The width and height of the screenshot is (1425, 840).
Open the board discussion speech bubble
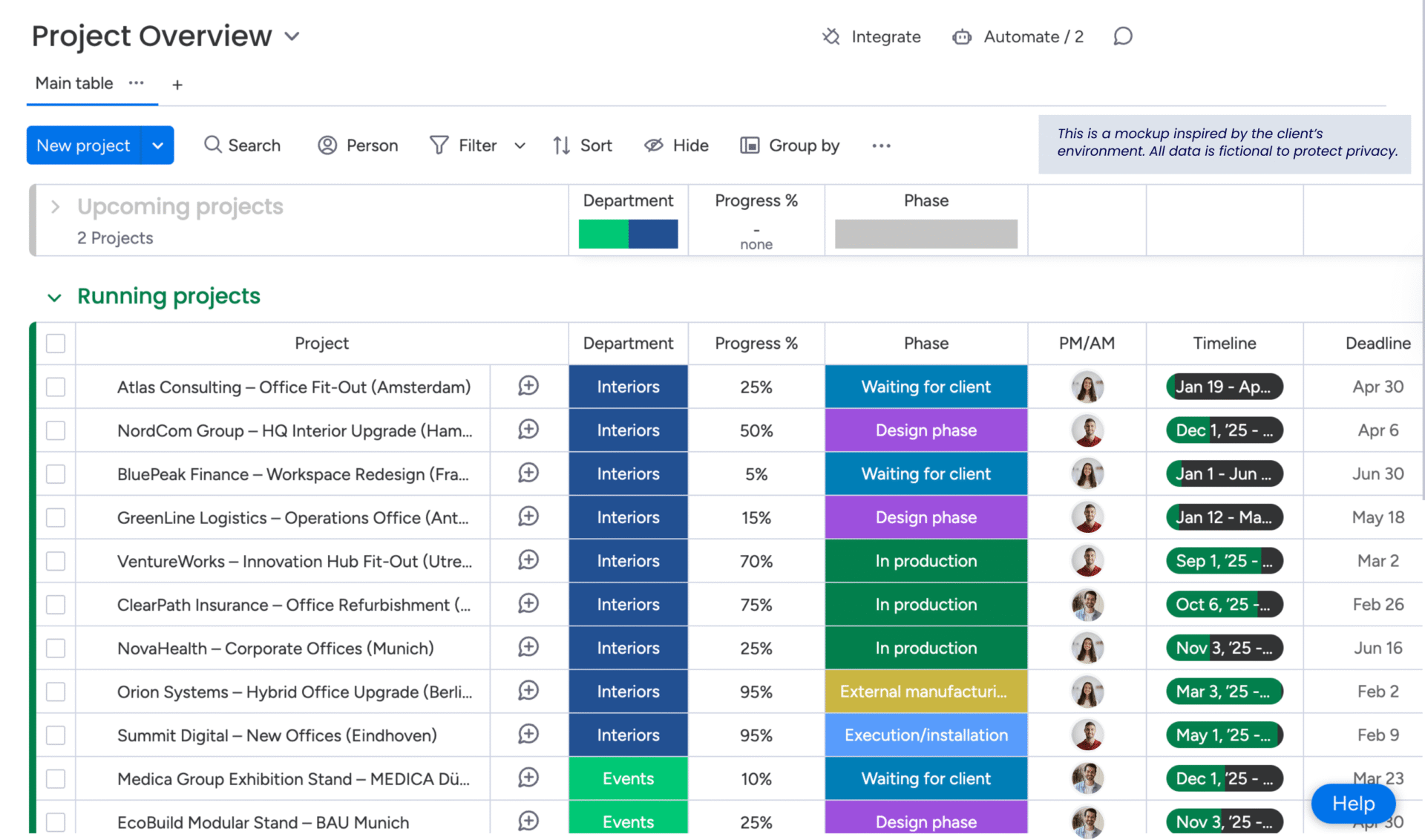click(1122, 36)
